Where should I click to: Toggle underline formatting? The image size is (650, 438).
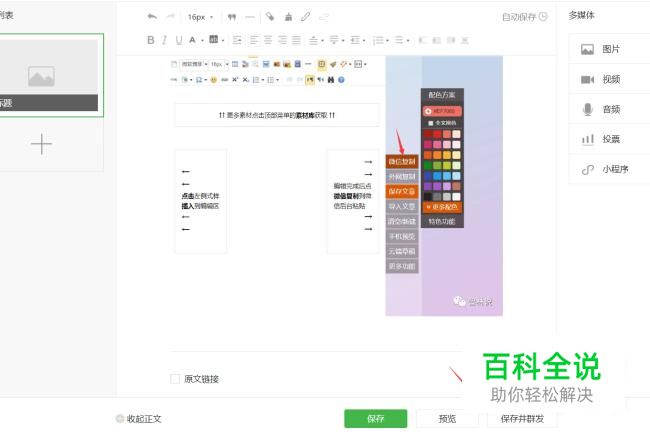179,40
